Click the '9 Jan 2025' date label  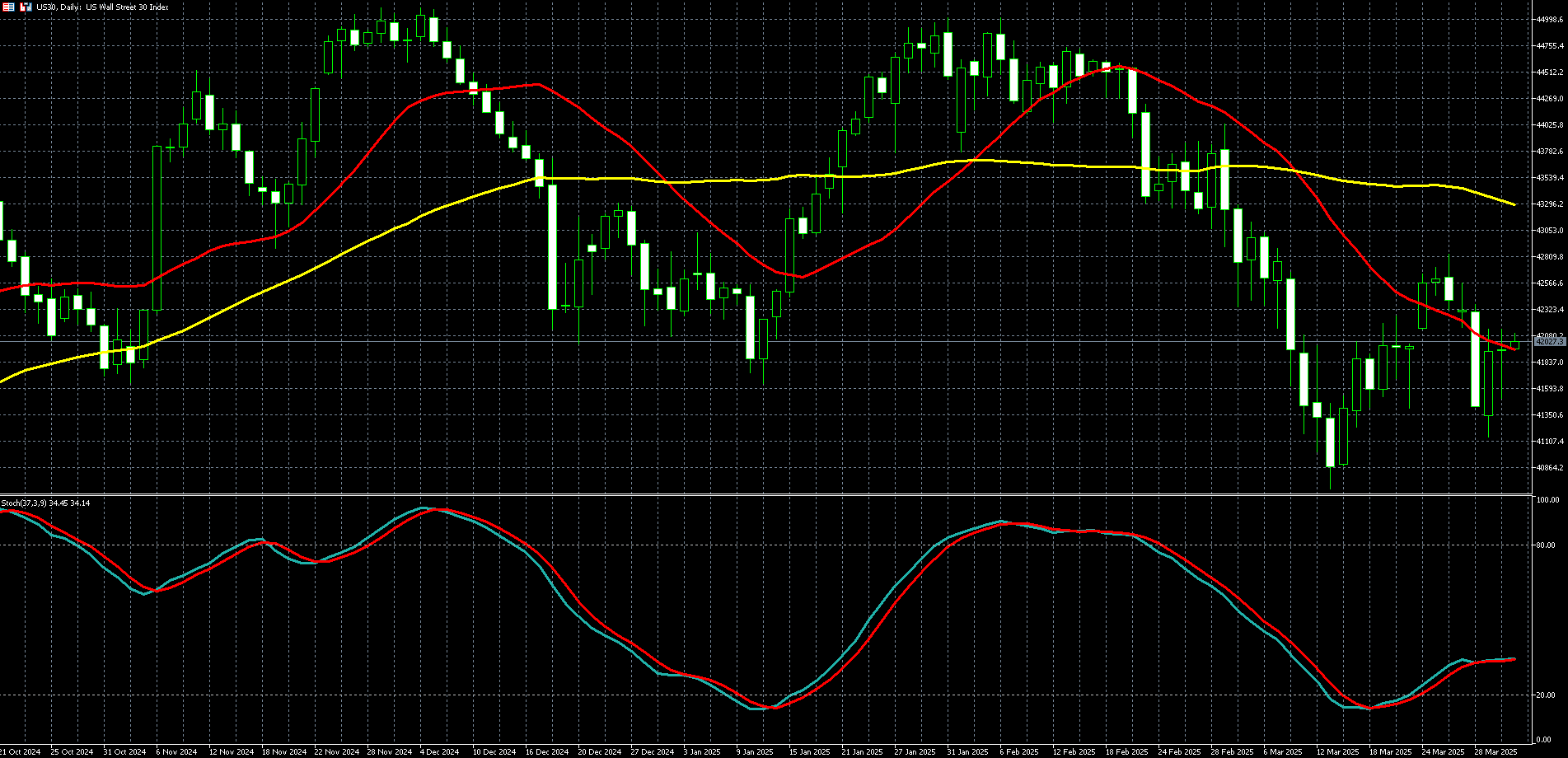point(756,752)
